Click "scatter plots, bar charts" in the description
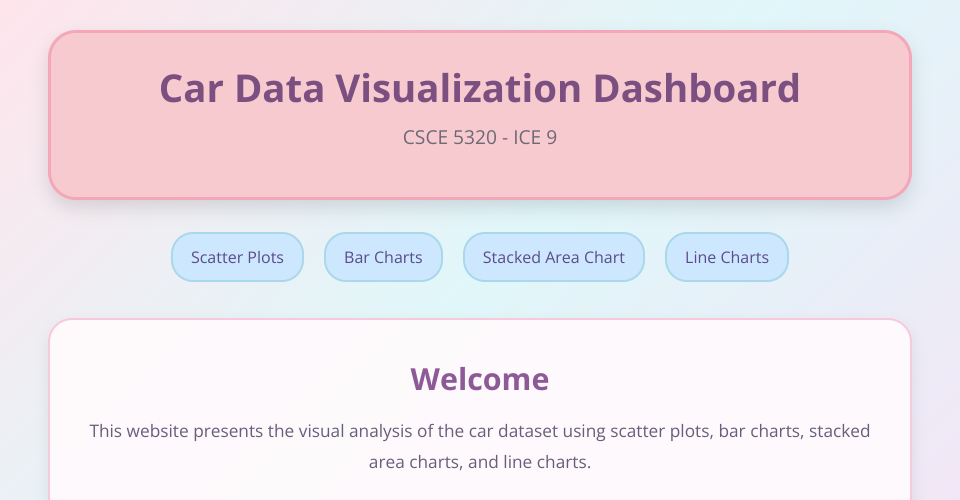This screenshot has height=500, width=960. coord(698,432)
